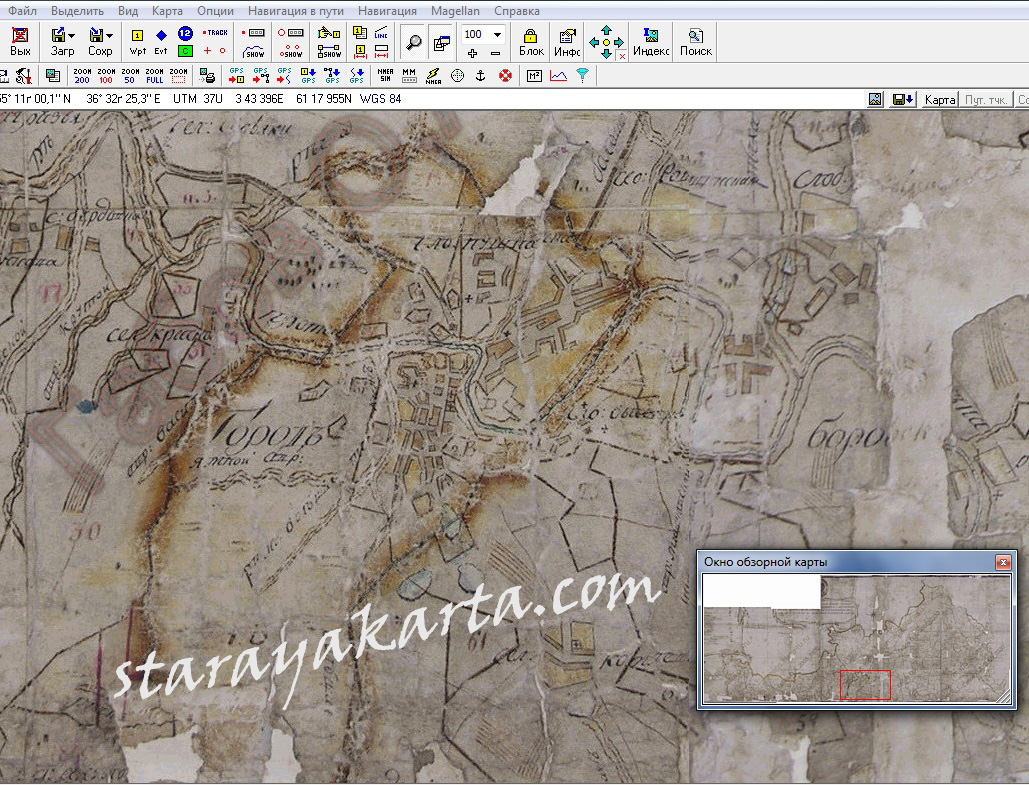Click the Show track icon
The height and width of the screenshot is (785, 1029).
(253, 51)
